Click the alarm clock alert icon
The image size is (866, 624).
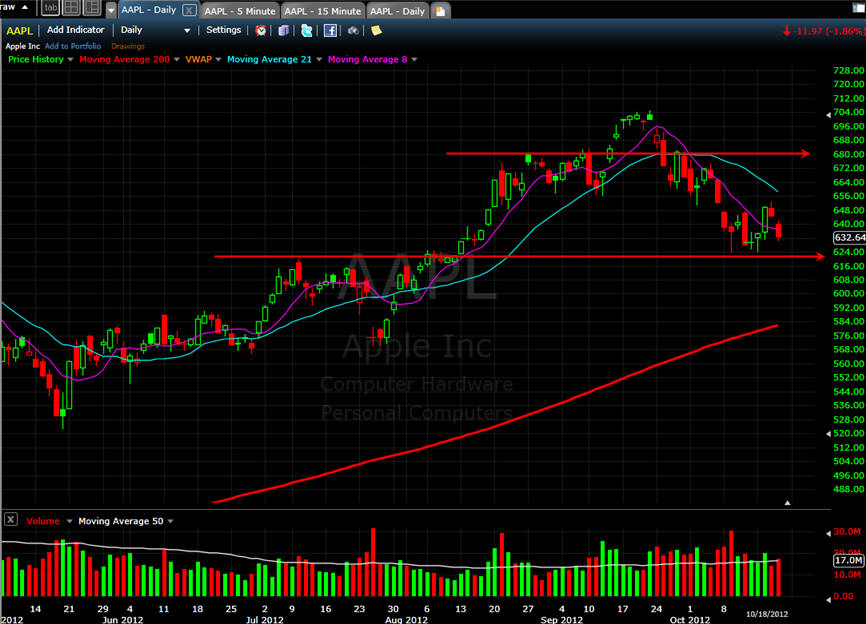(261, 30)
